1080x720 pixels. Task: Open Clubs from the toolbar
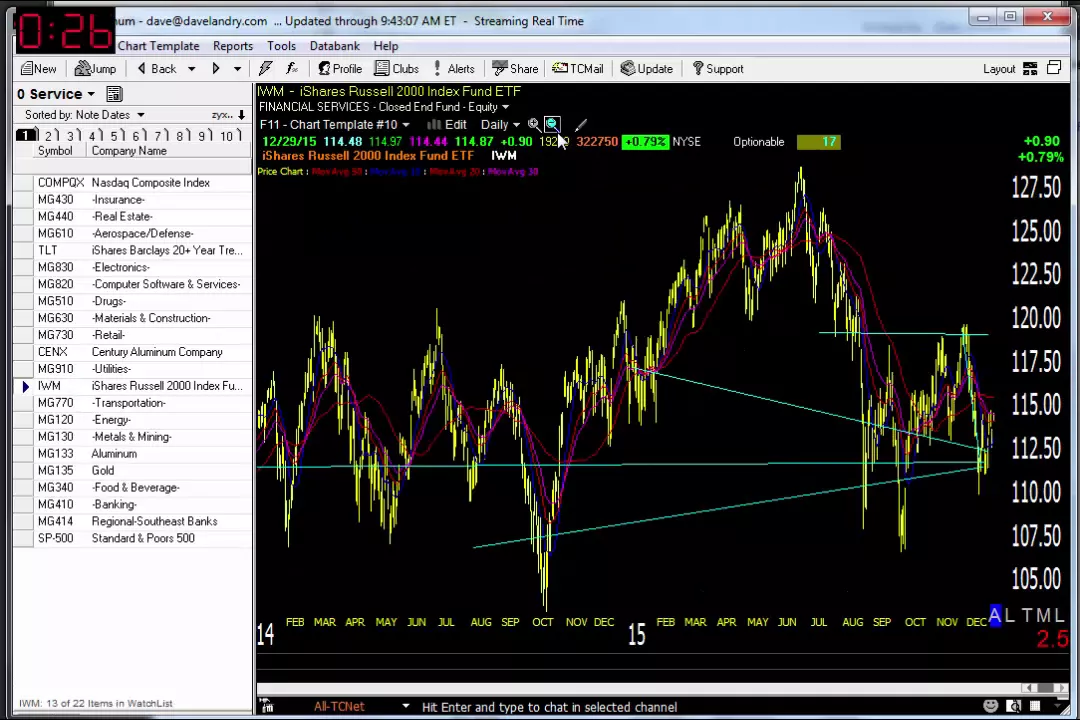pos(396,68)
